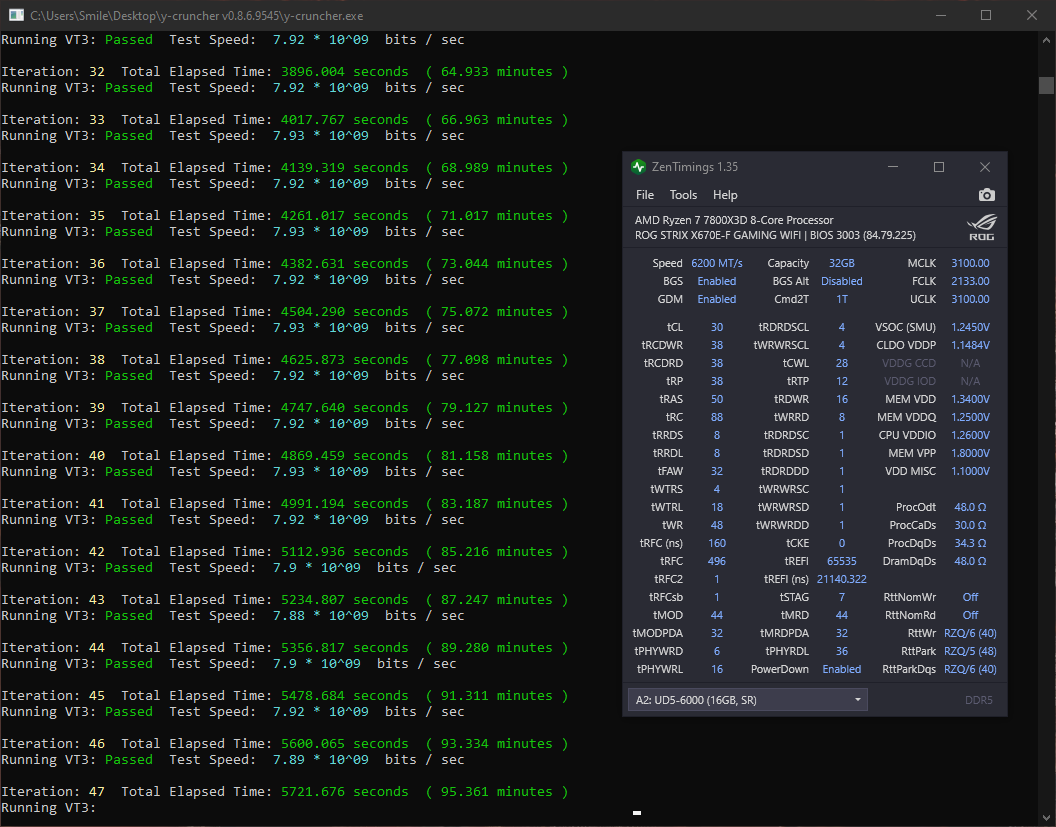This screenshot has height=827, width=1056.
Task: Click the PowerDown Enabled value
Action: point(841,669)
